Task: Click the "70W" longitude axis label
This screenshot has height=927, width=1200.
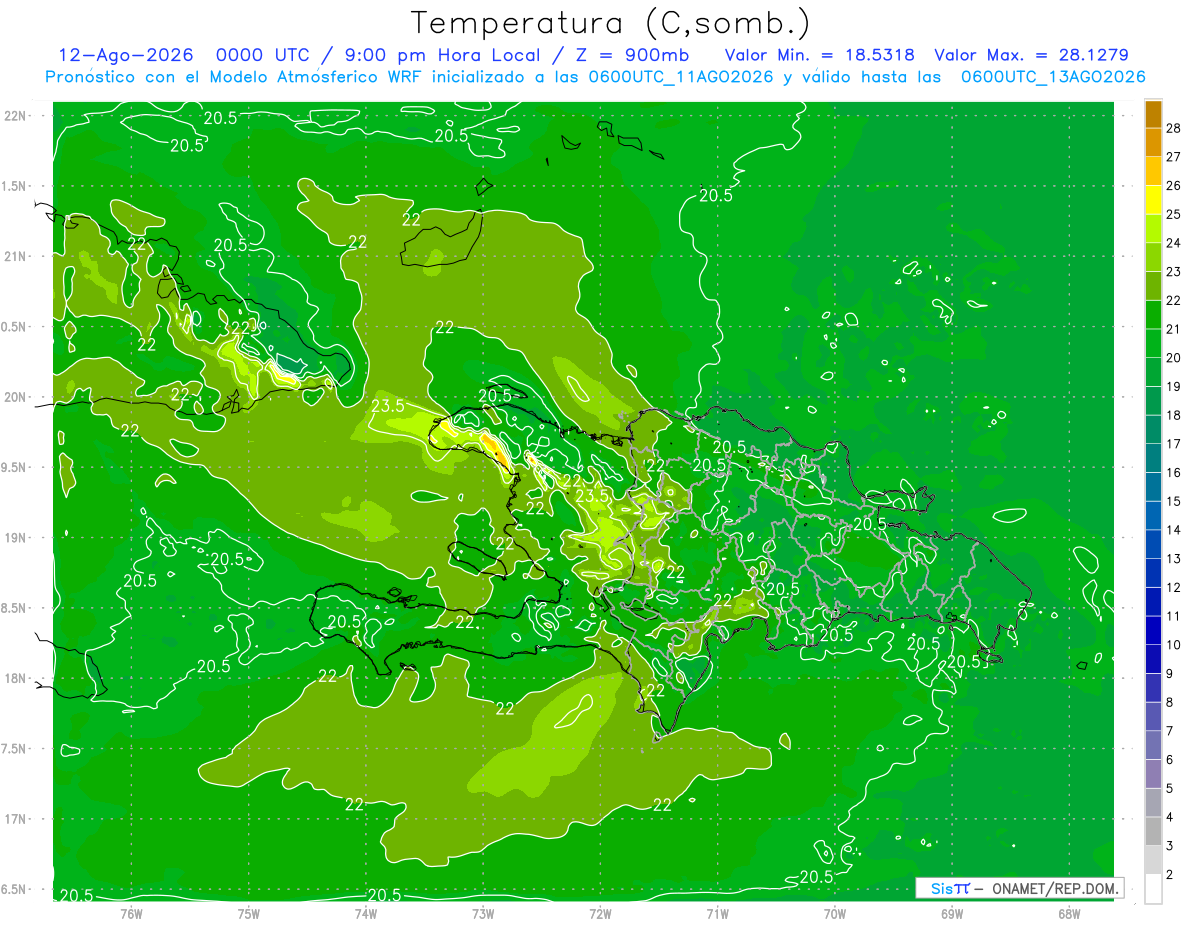Action: [835, 913]
